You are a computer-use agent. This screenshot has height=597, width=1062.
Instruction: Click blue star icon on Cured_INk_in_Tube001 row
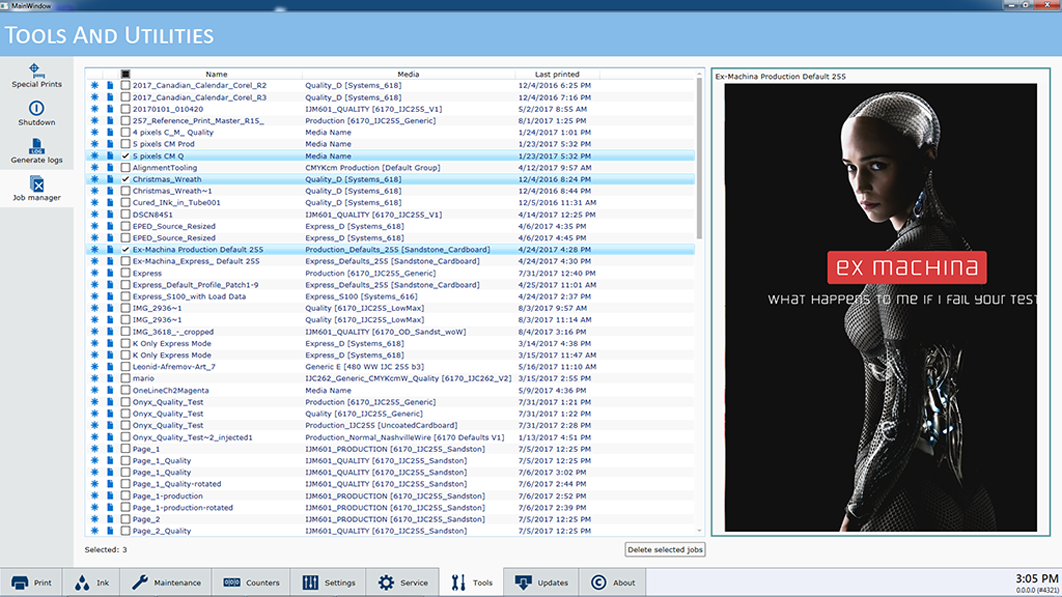click(x=94, y=203)
